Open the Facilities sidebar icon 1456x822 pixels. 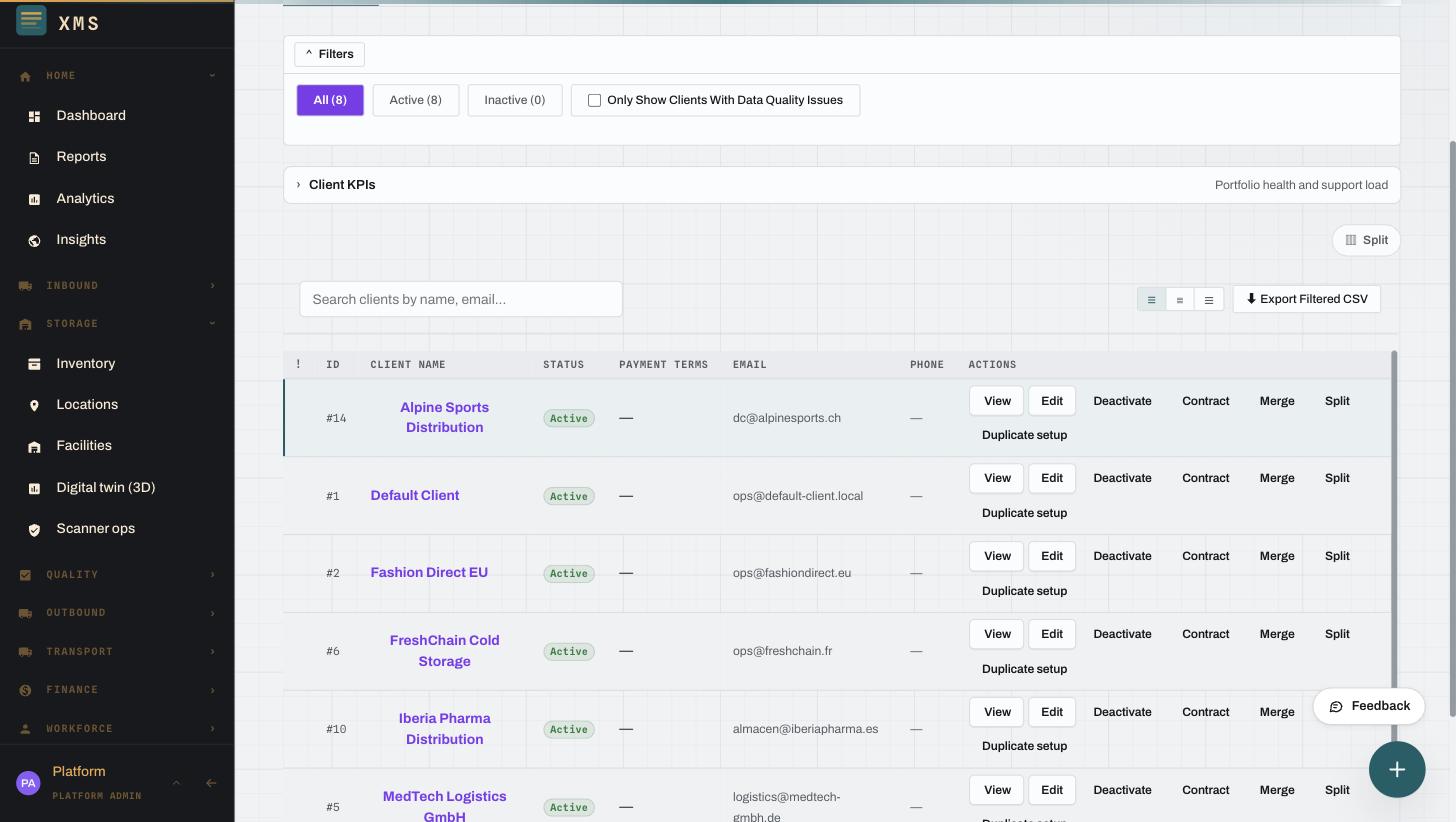tap(34, 447)
